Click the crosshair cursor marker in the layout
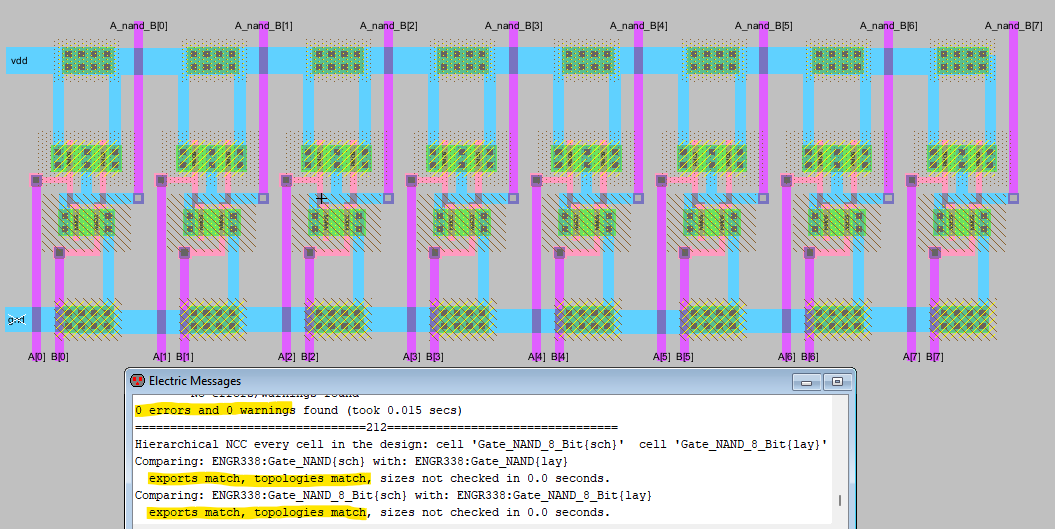 click(x=321, y=199)
